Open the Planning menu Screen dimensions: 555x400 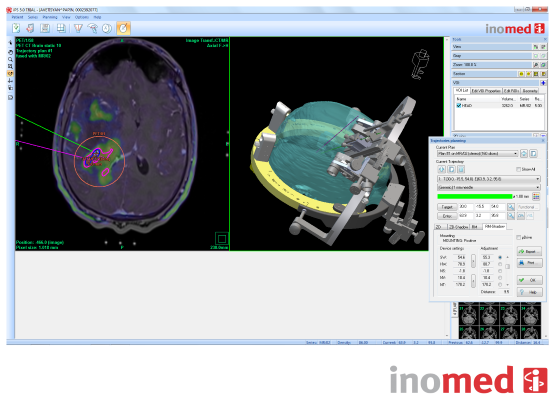(50, 17)
